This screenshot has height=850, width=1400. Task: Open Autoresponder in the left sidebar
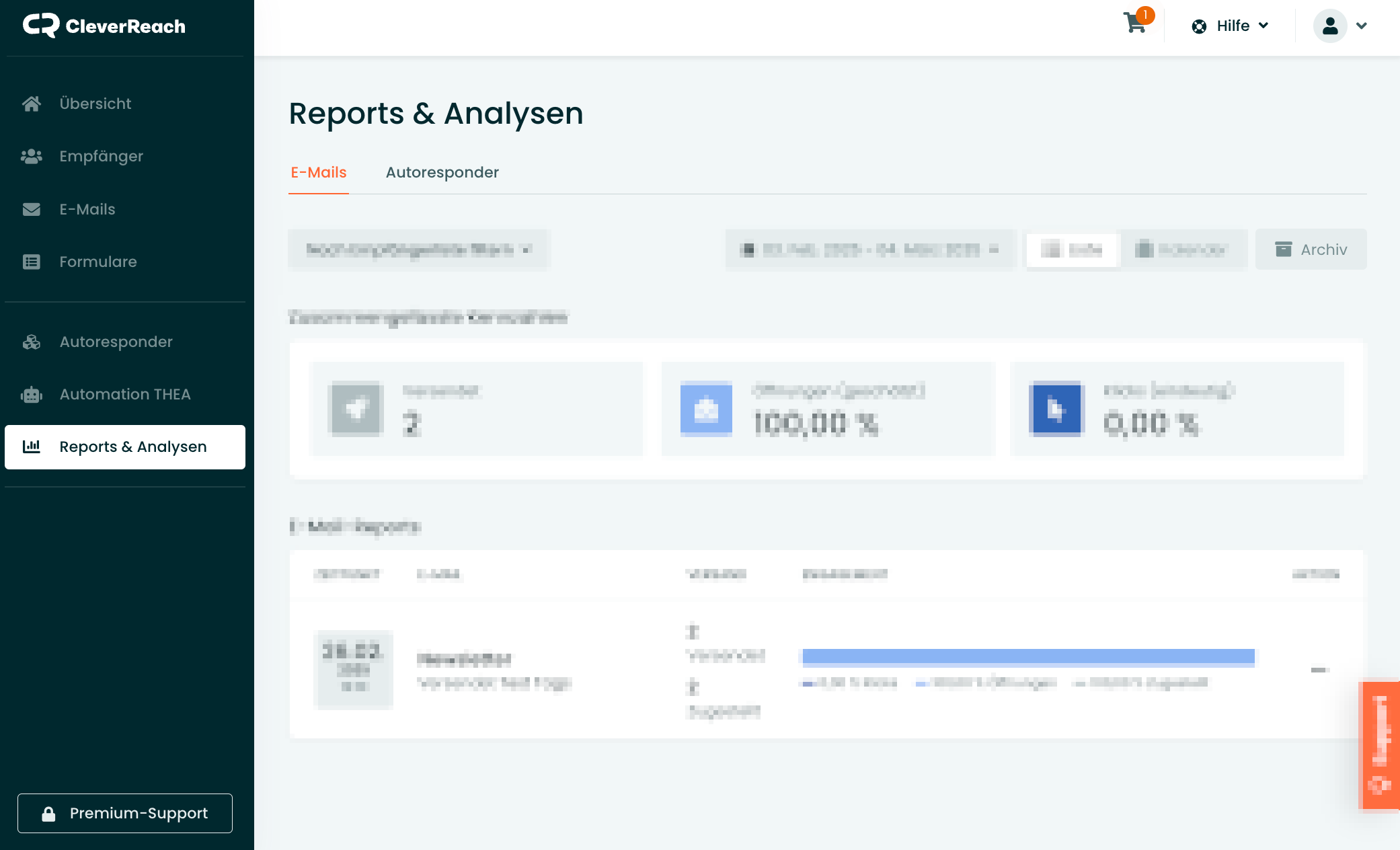116,342
